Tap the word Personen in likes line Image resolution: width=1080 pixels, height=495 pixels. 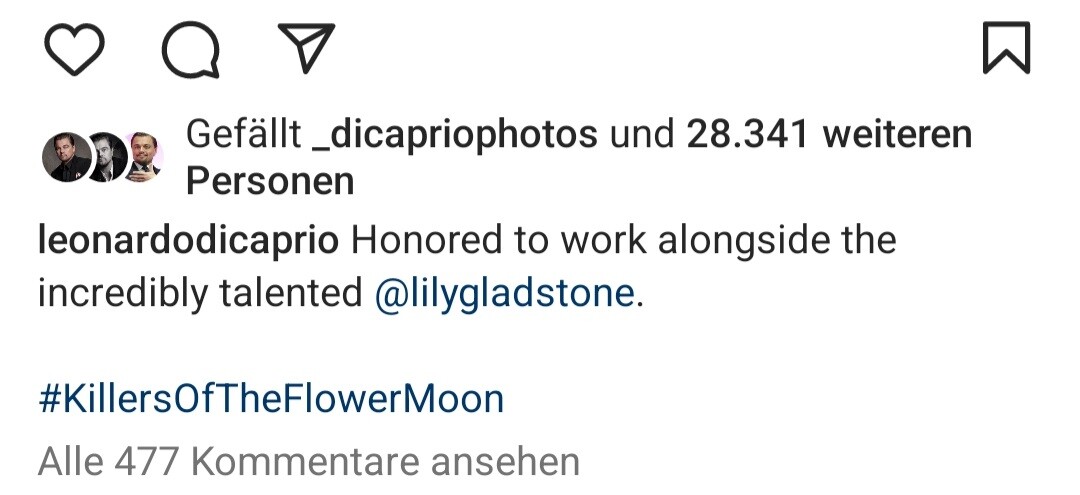(270, 182)
